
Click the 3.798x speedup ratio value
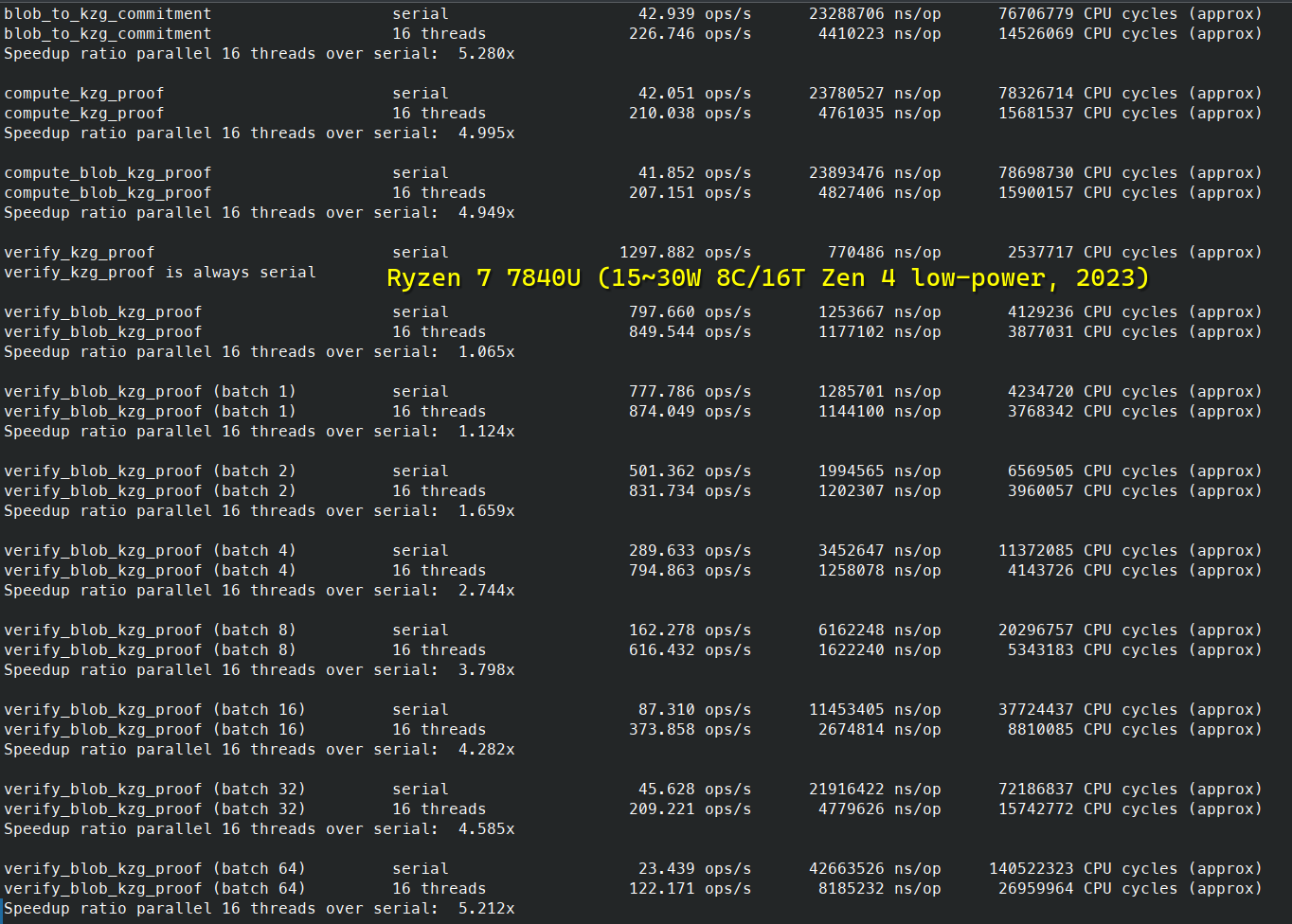(486, 670)
